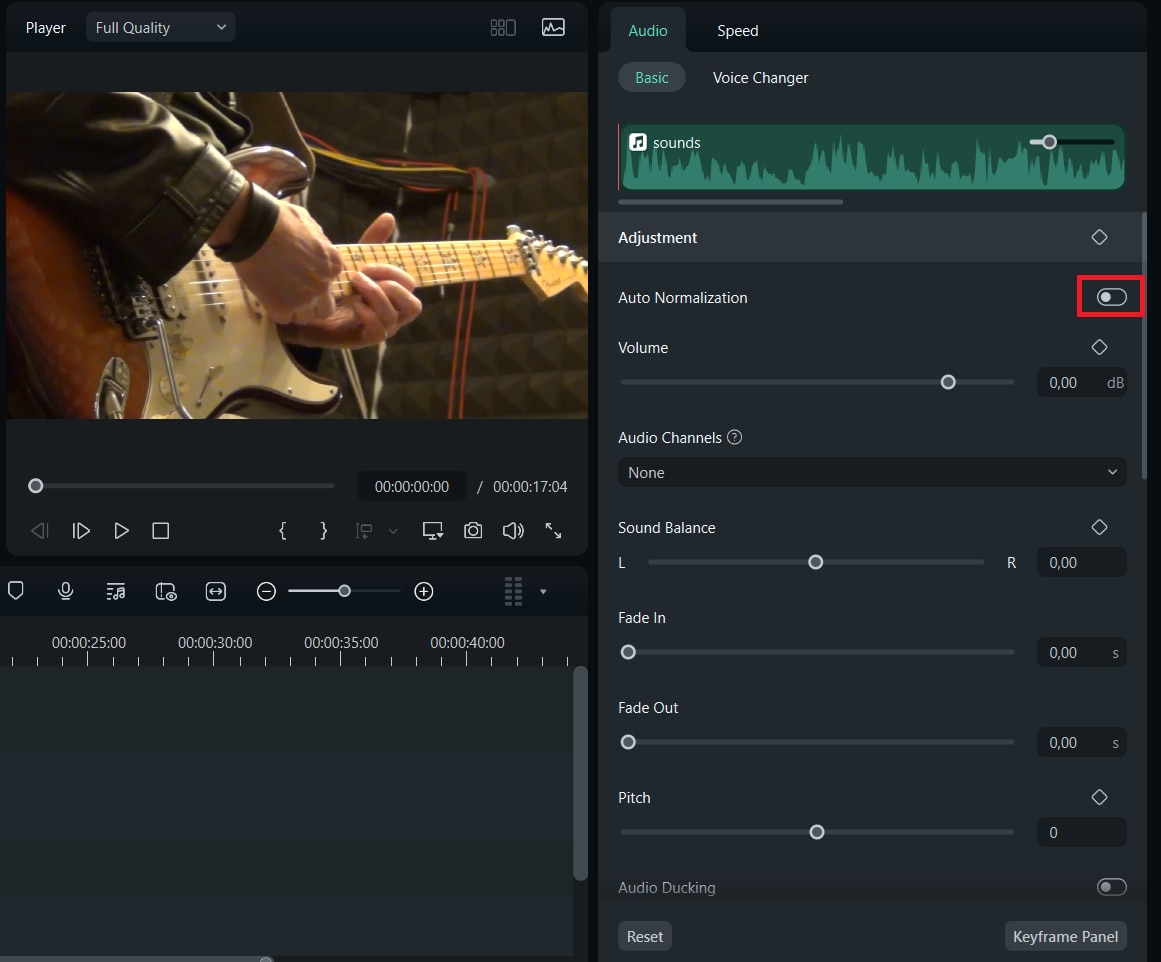
Task: Add keyframe for Pitch
Action: tap(1100, 798)
